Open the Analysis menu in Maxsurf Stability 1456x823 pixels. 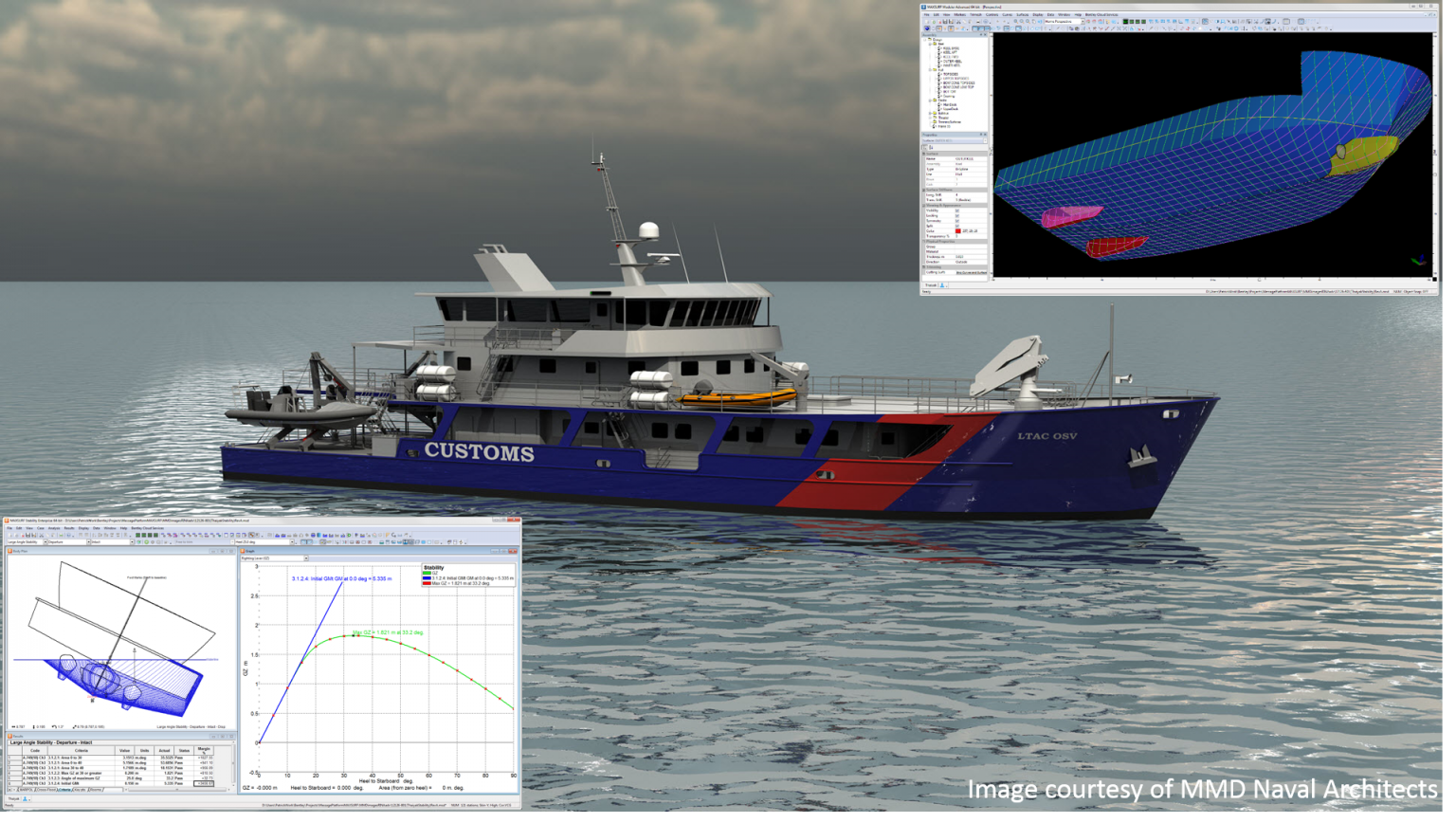pos(54,528)
